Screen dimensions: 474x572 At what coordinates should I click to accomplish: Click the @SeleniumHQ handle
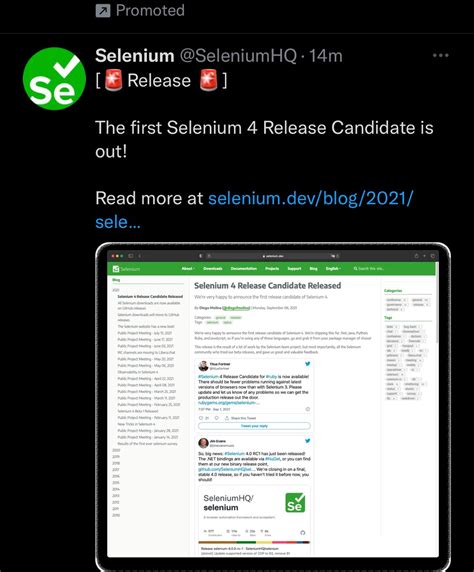tap(238, 56)
